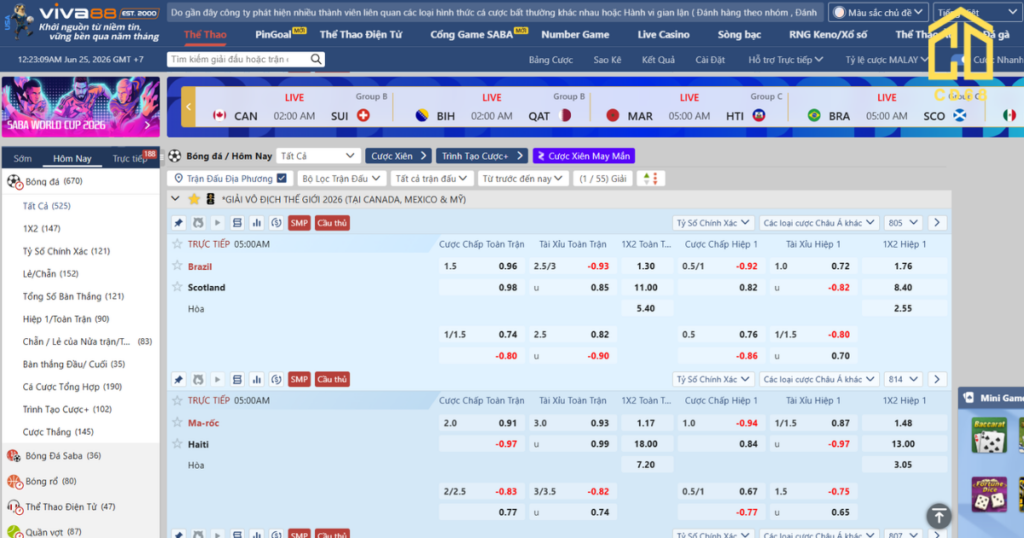Open Hỗ trợ Trực tiếp dropdown
The image size is (1024, 538).
[785, 59]
